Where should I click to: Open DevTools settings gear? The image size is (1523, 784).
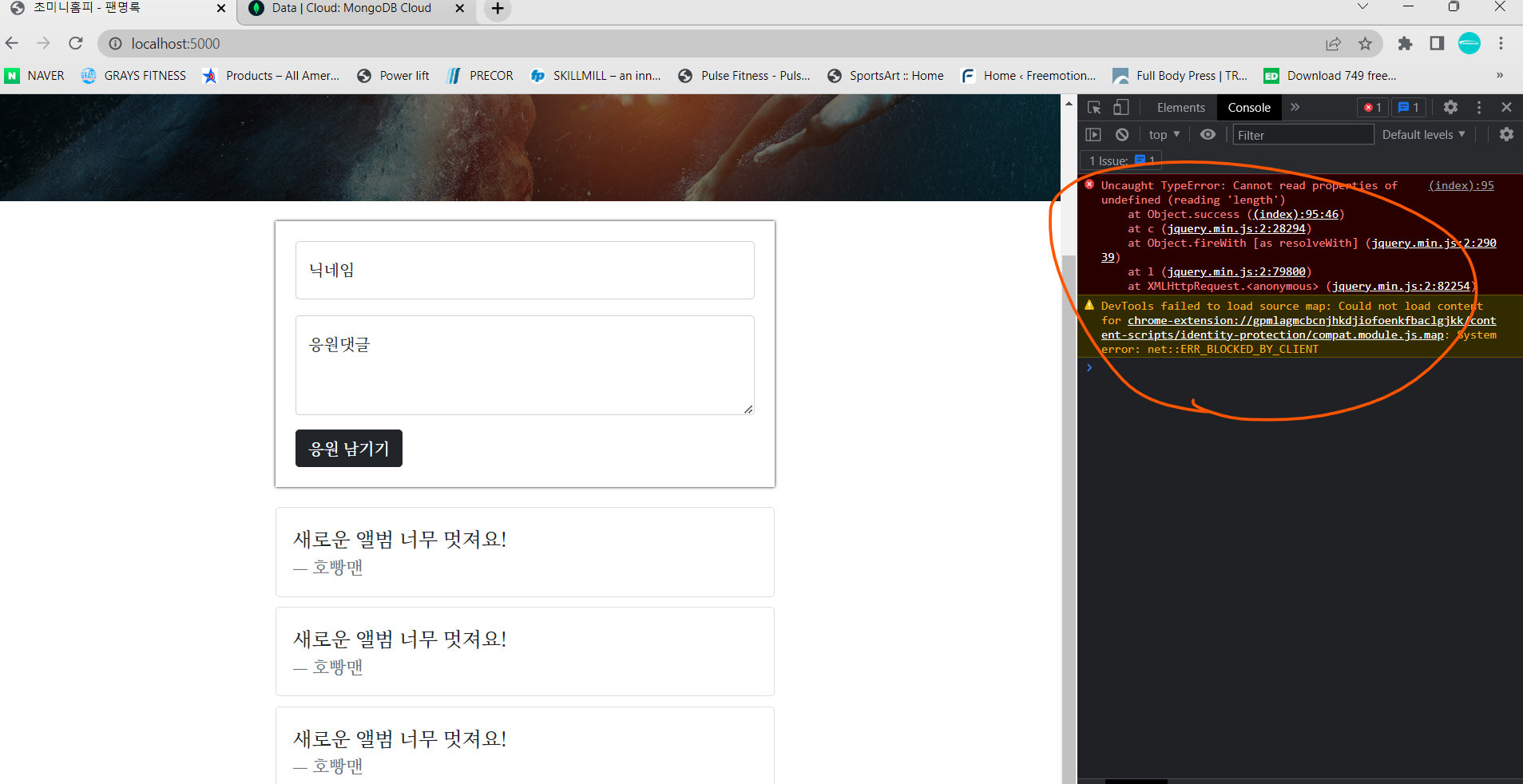[x=1450, y=108]
